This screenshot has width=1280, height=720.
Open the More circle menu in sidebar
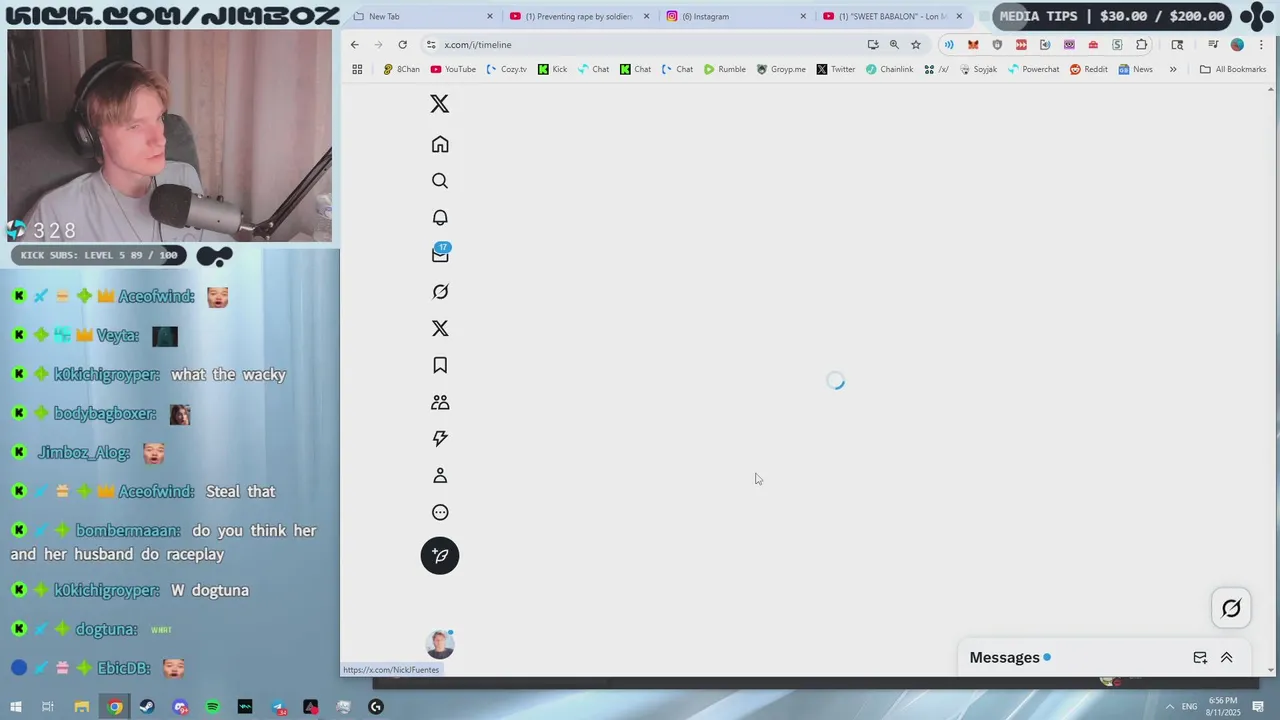[440, 512]
